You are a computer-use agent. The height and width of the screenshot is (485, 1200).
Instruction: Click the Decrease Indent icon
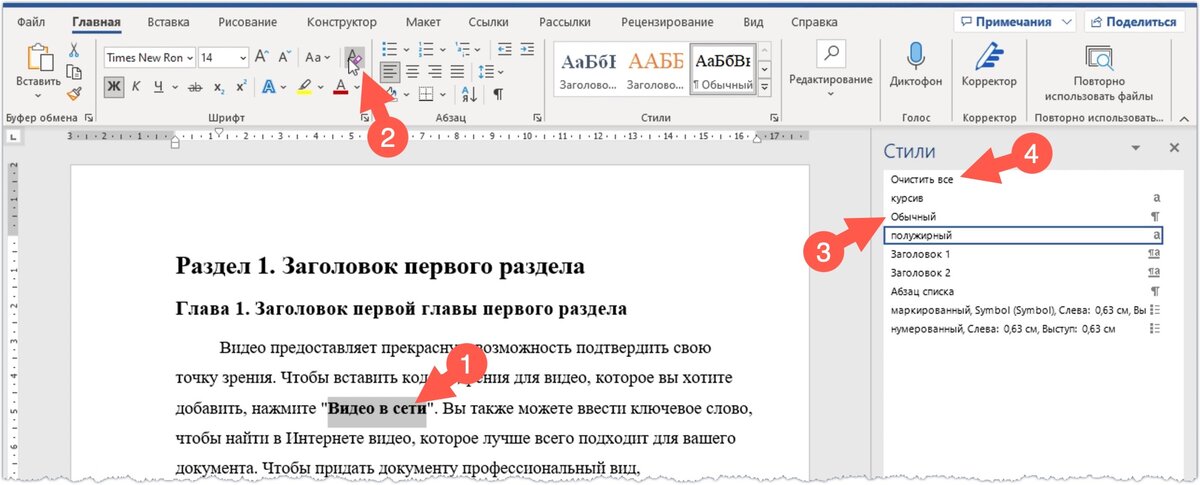click(x=503, y=48)
